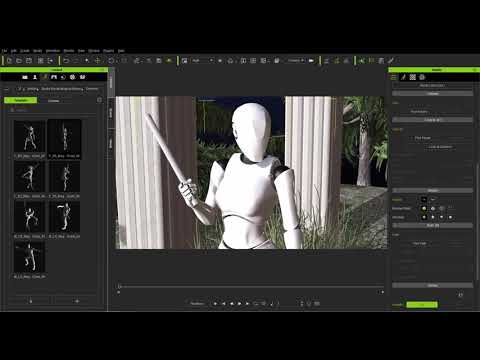Click the Save Project icon
This screenshot has height=360, width=480.
[x=29, y=61]
